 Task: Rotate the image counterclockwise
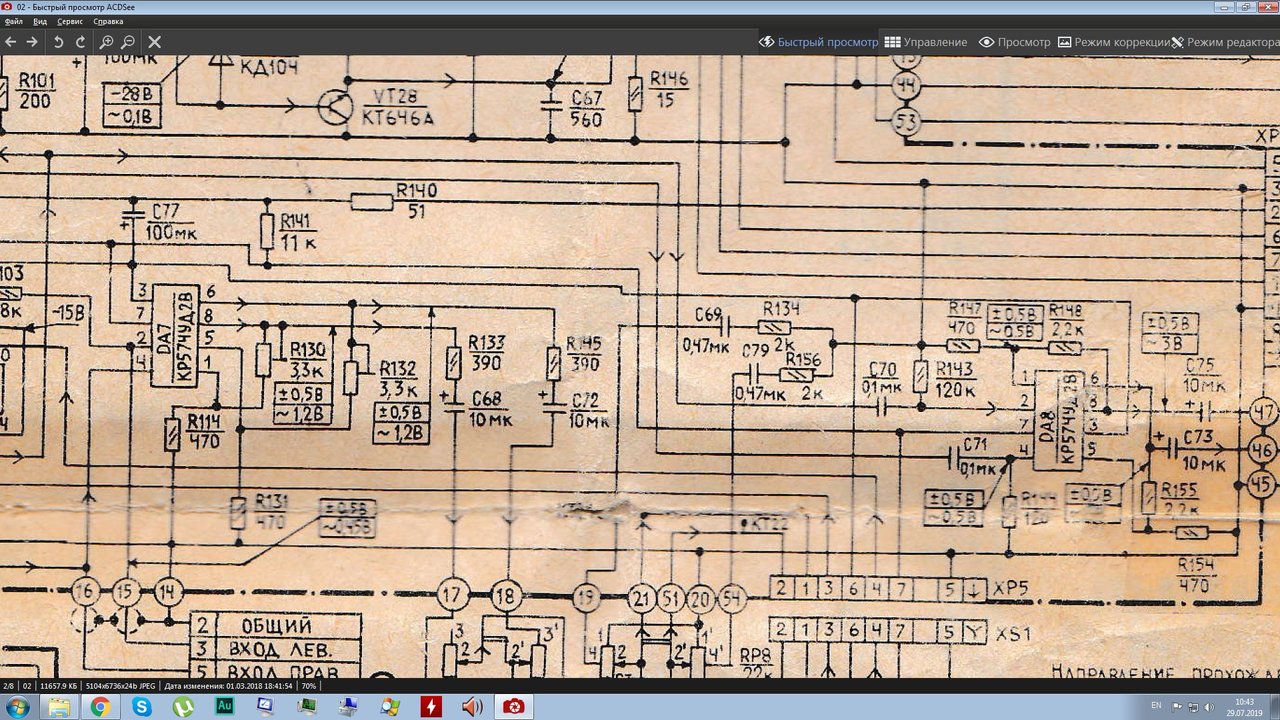[58, 42]
